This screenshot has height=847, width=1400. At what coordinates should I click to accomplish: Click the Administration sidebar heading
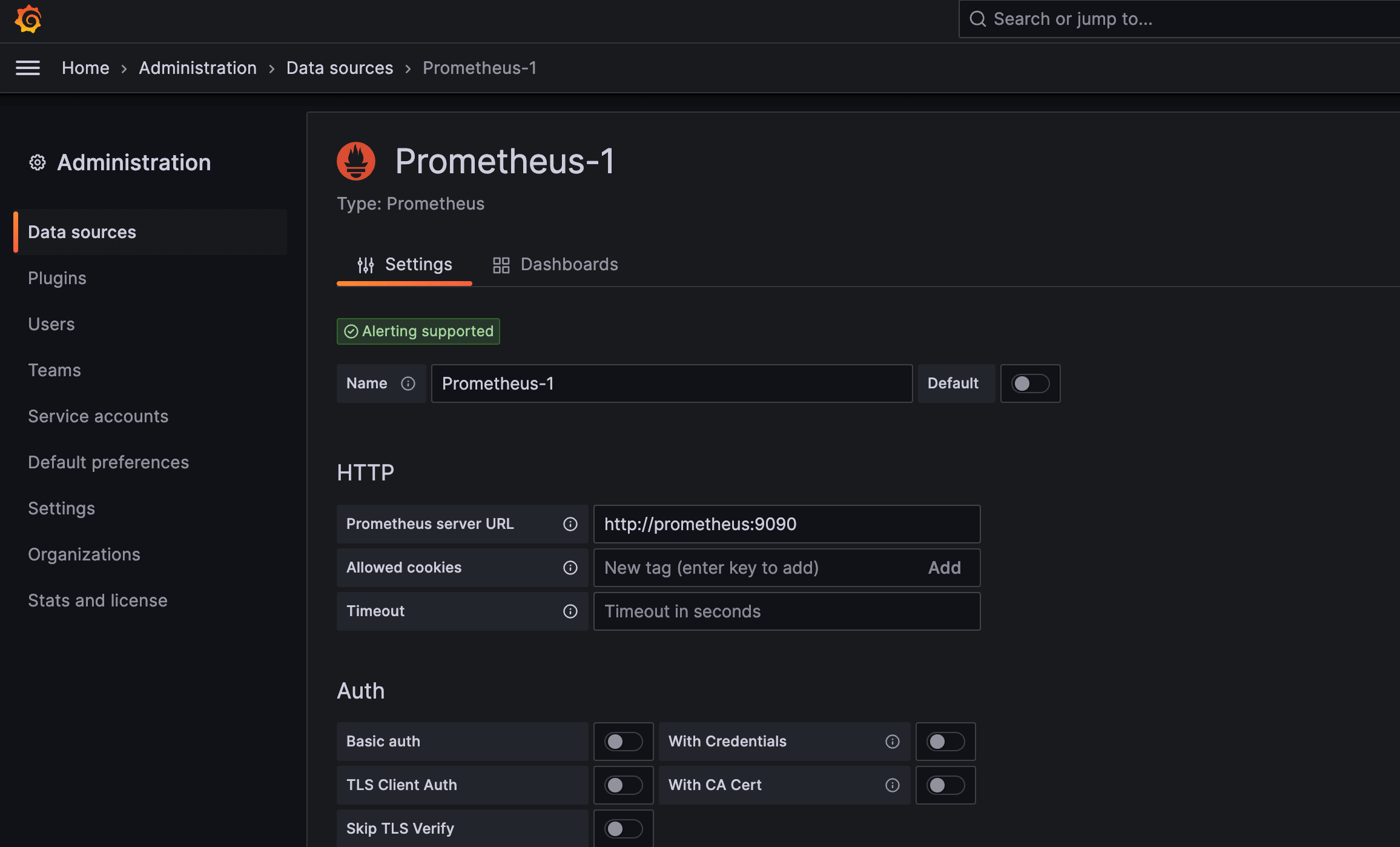[134, 162]
